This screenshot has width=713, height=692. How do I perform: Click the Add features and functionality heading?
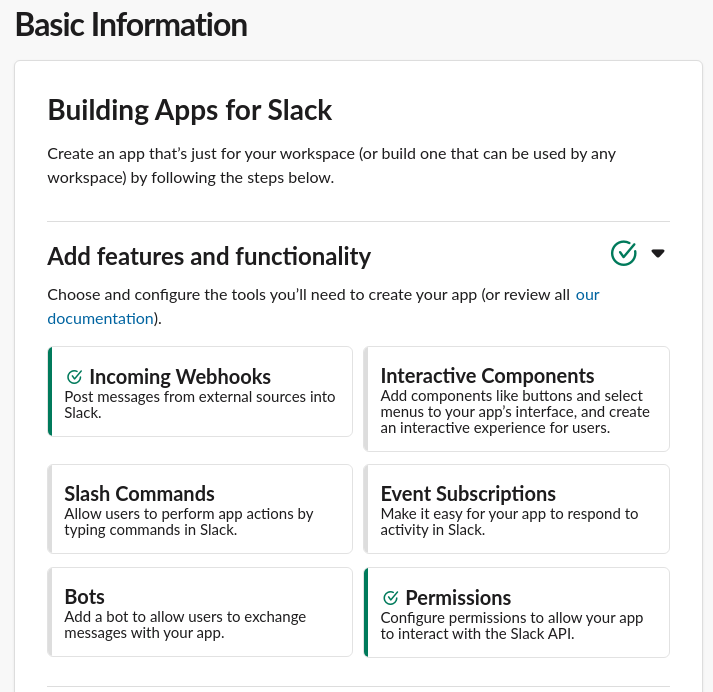[209, 256]
